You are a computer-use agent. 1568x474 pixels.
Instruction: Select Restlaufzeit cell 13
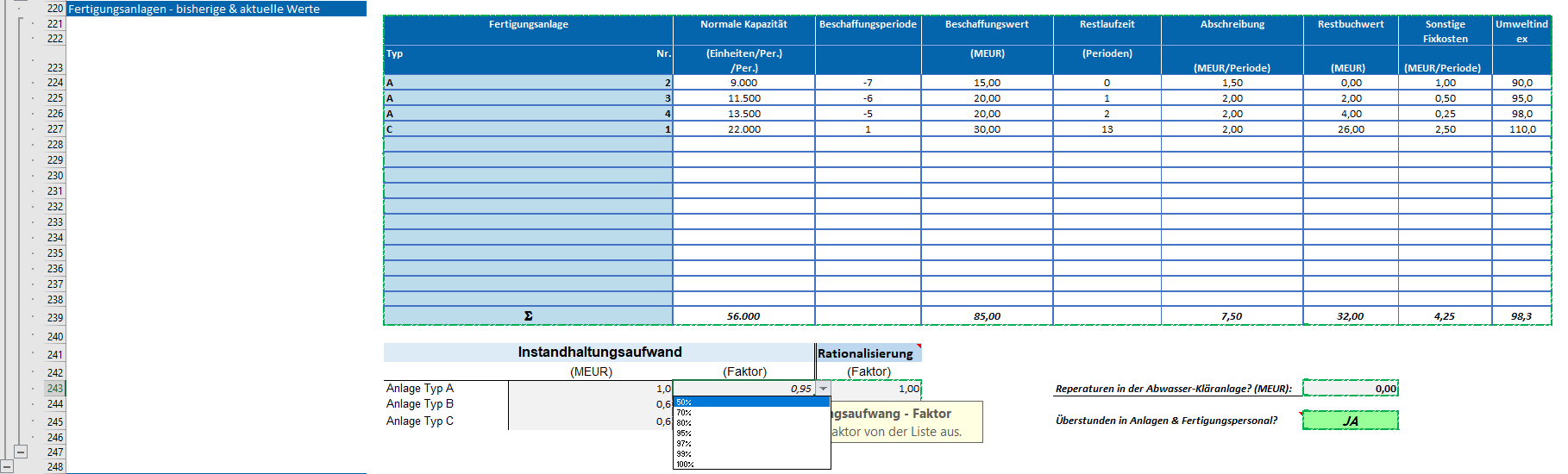click(x=1107, y=129)
